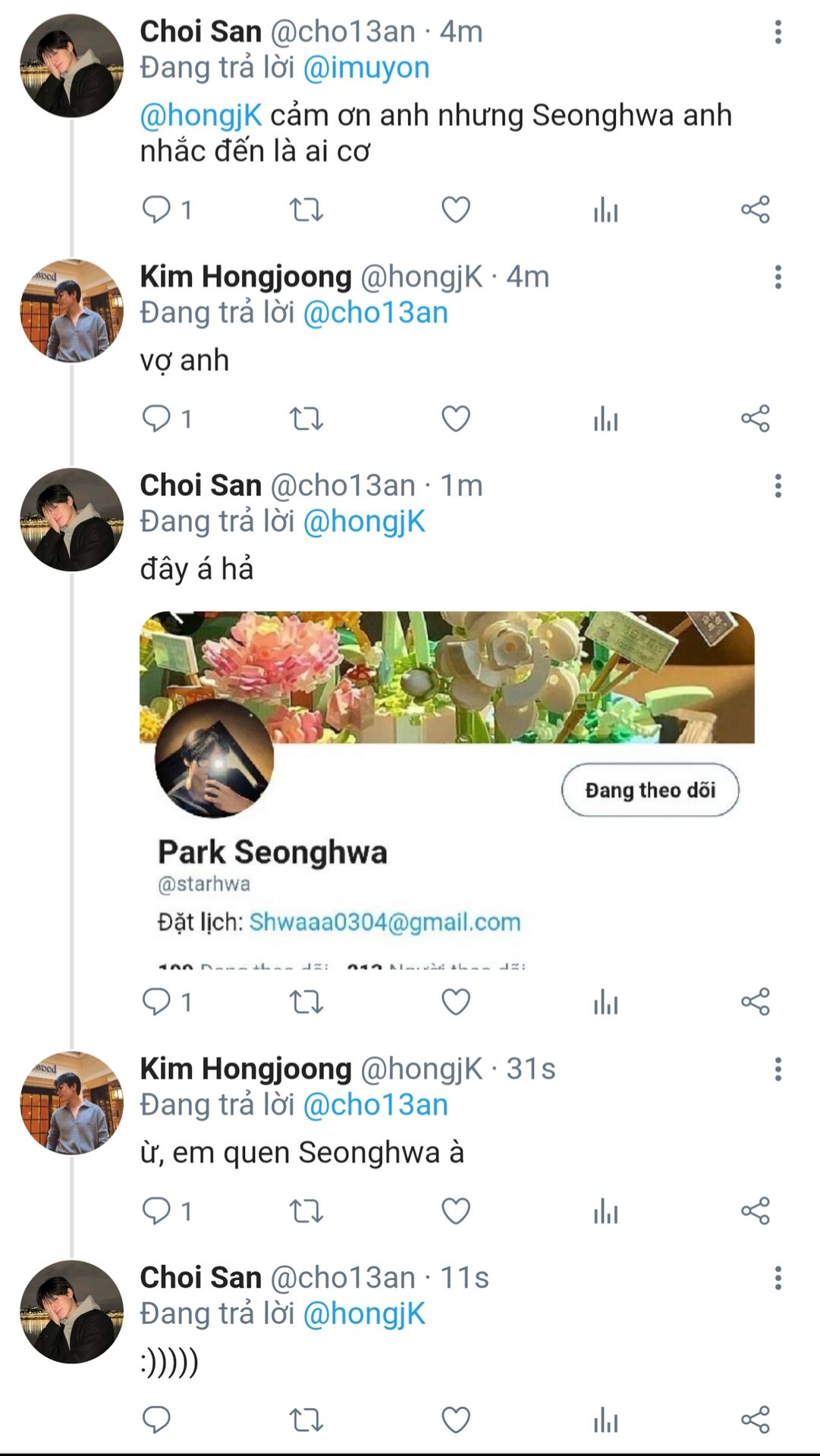This screenshot has width=820, height=1456.
Task: Like the "ừ, em quen Seonghwa à" tweet
Action: tap(456, 1211)
